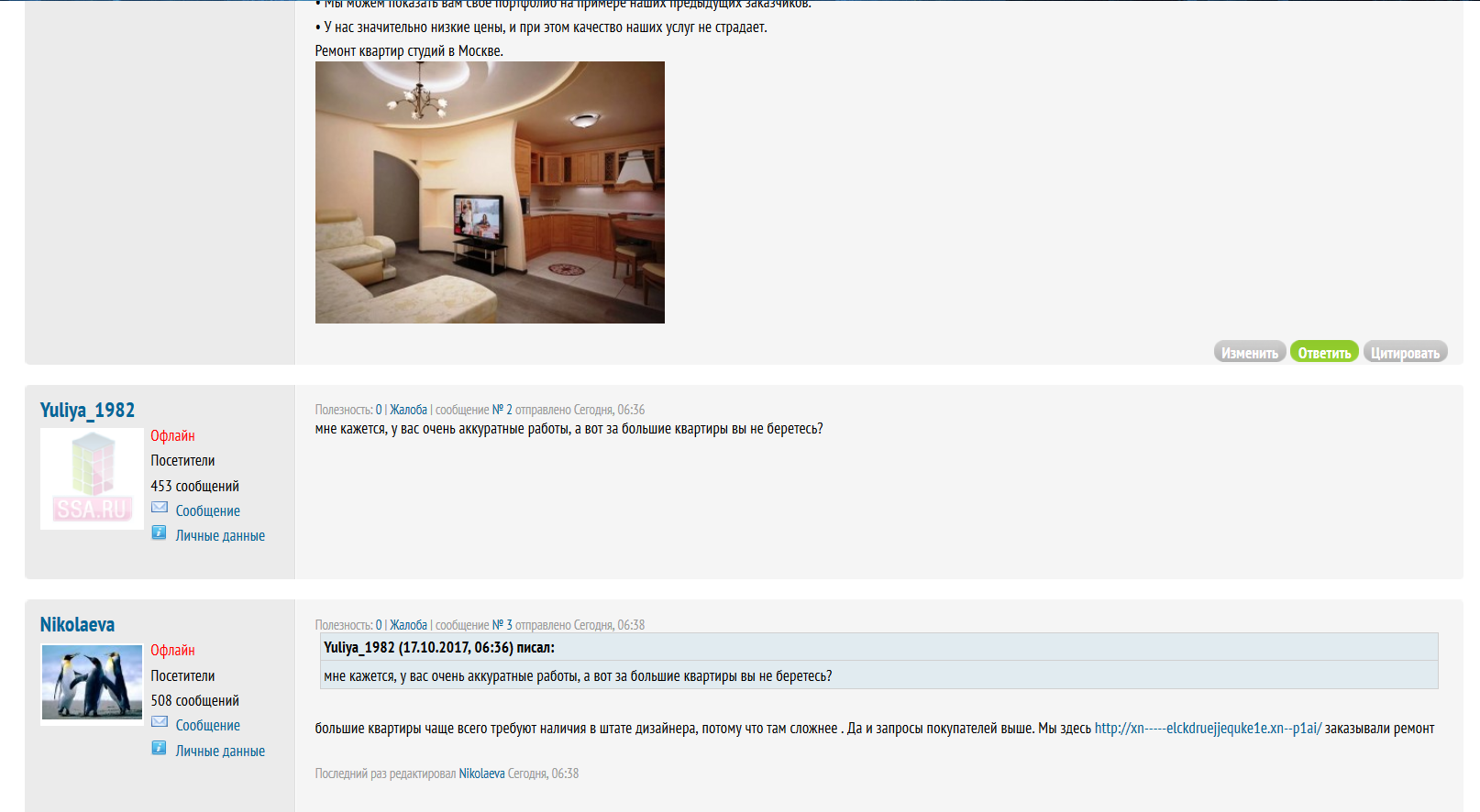Click Жалоба link on message № 3

(x=408, y=625)
